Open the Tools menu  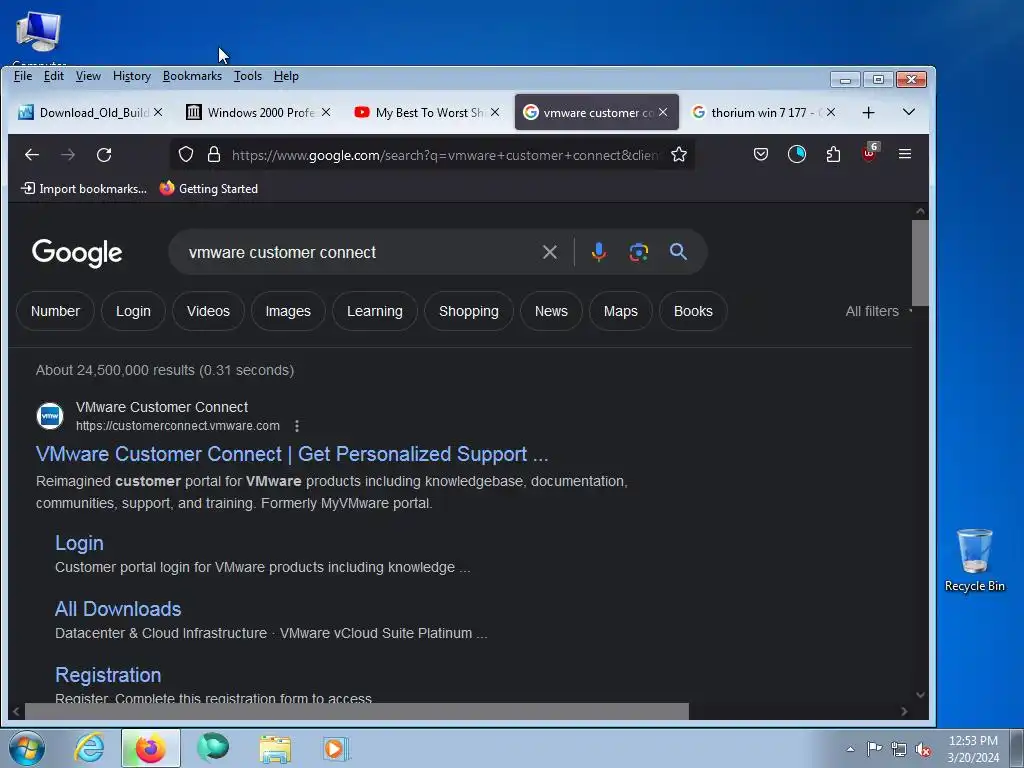[248, 76]
